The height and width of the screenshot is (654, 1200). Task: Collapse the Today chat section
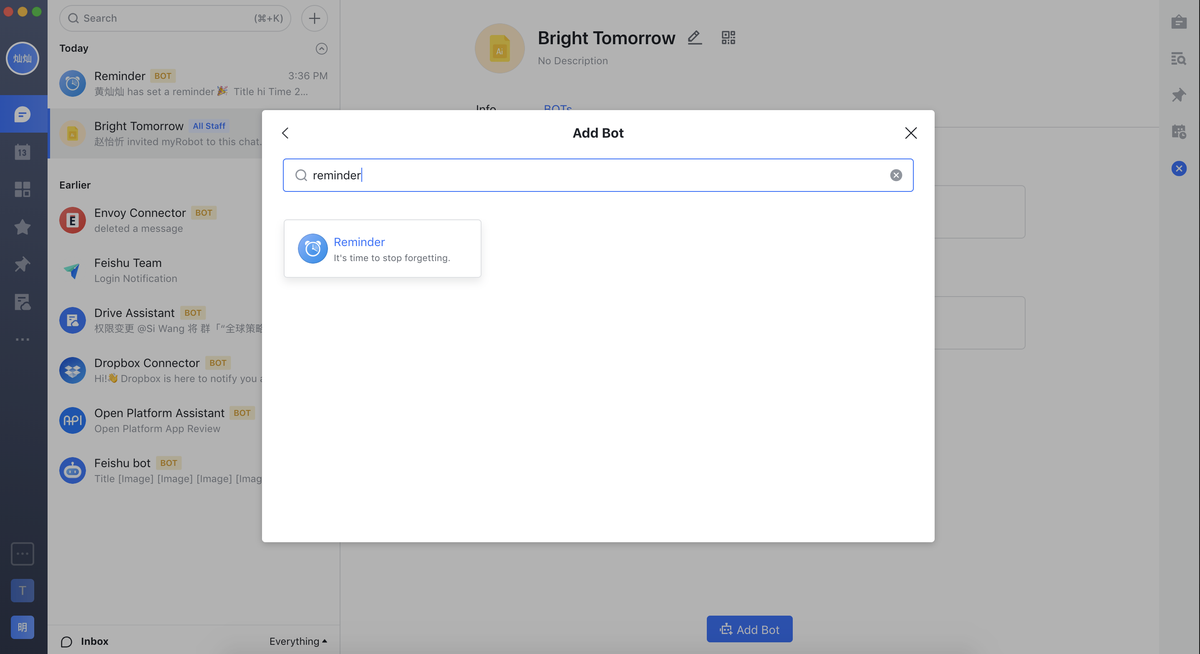pyautogui.click(x=321, y=48)
